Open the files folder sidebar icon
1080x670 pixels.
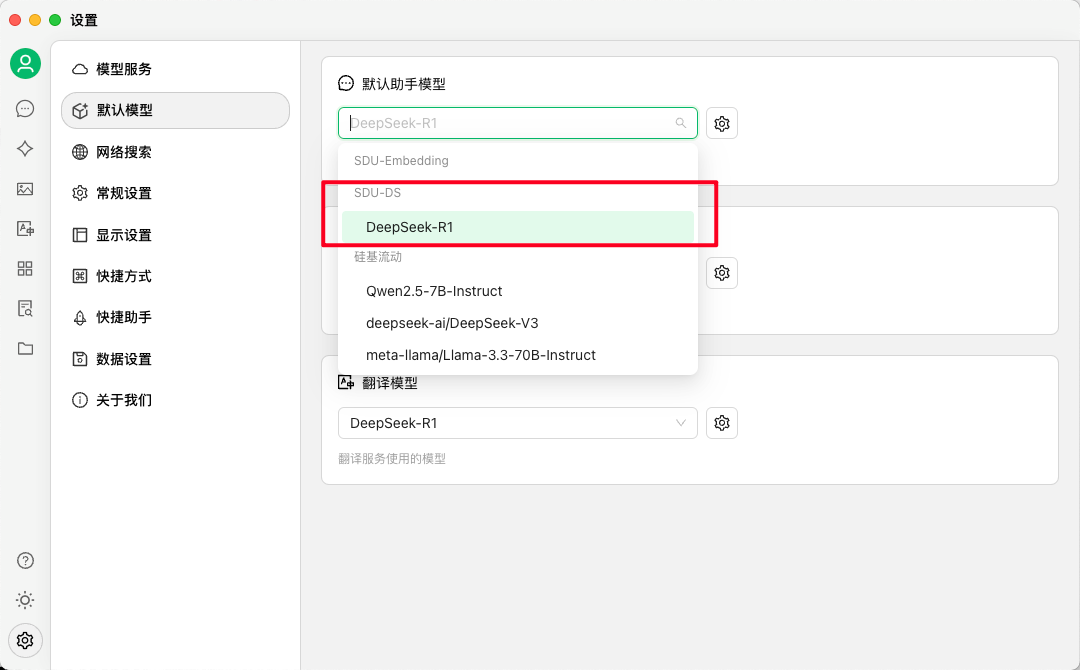25,348
